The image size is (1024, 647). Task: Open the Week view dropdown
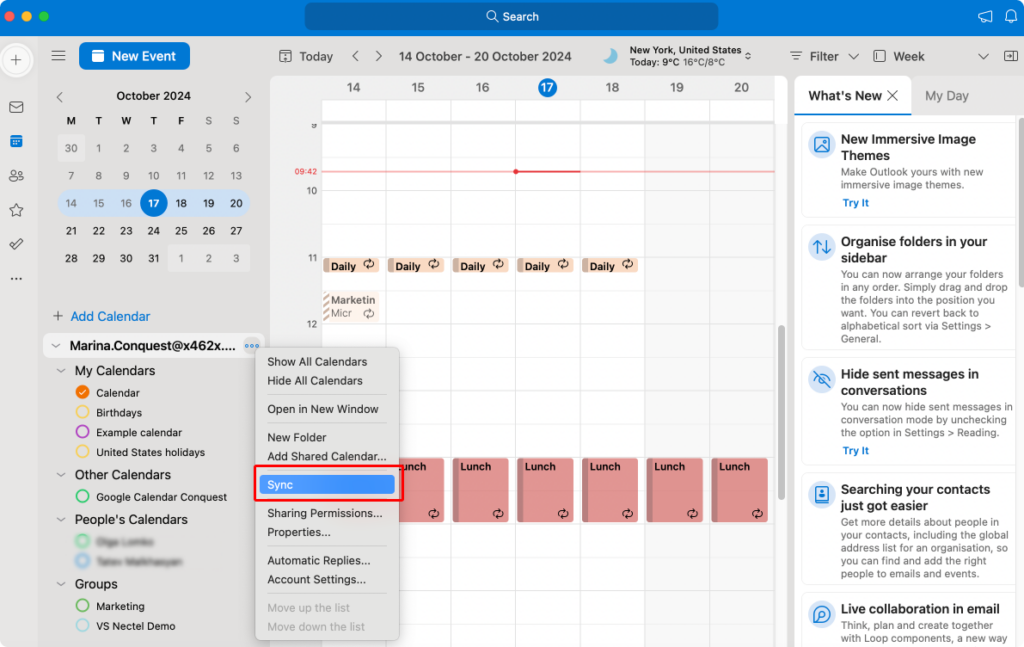(931, 56)
